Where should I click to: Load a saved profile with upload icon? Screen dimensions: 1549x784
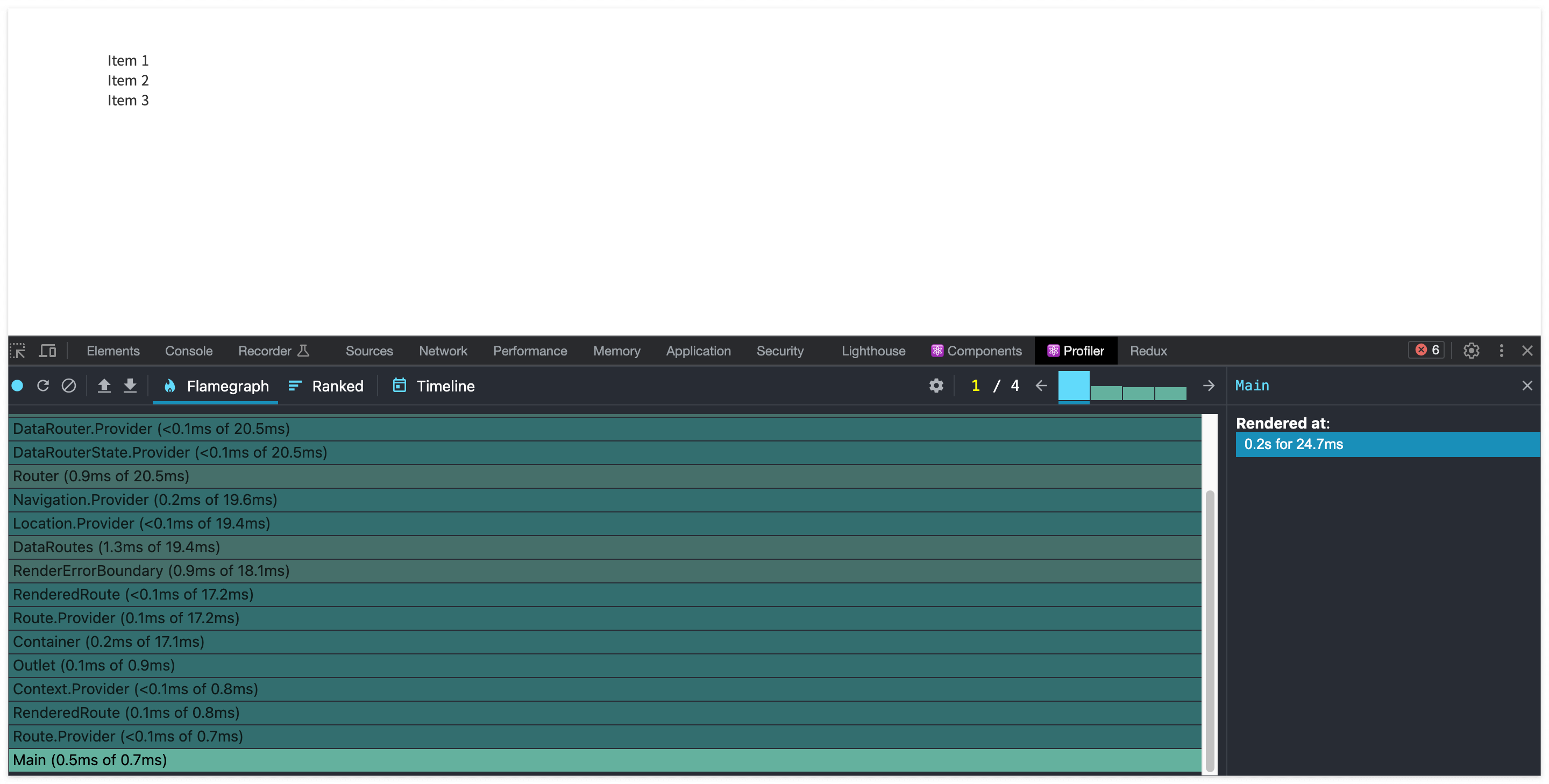pos(104,386)
